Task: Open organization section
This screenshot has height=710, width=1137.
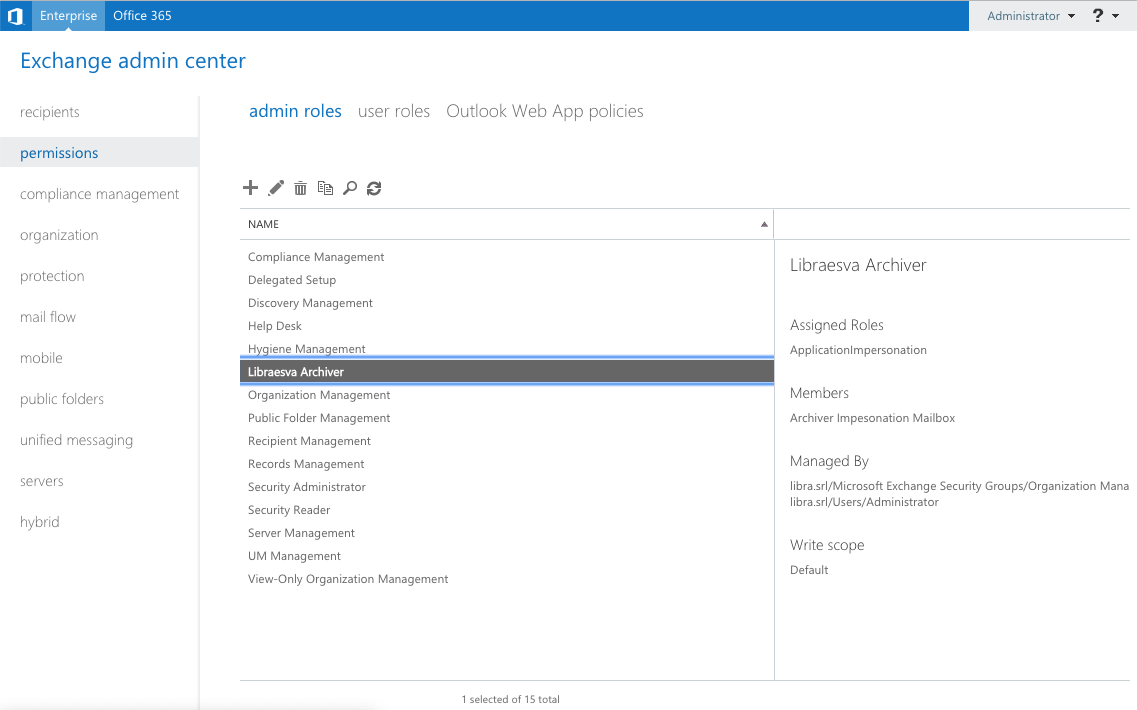Action: coord(59,235)
